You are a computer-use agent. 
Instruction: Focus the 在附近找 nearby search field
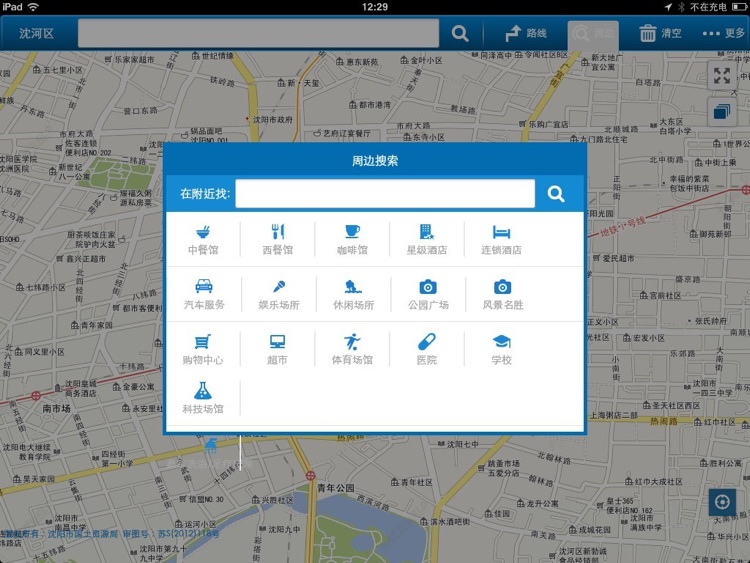[385, 194]
